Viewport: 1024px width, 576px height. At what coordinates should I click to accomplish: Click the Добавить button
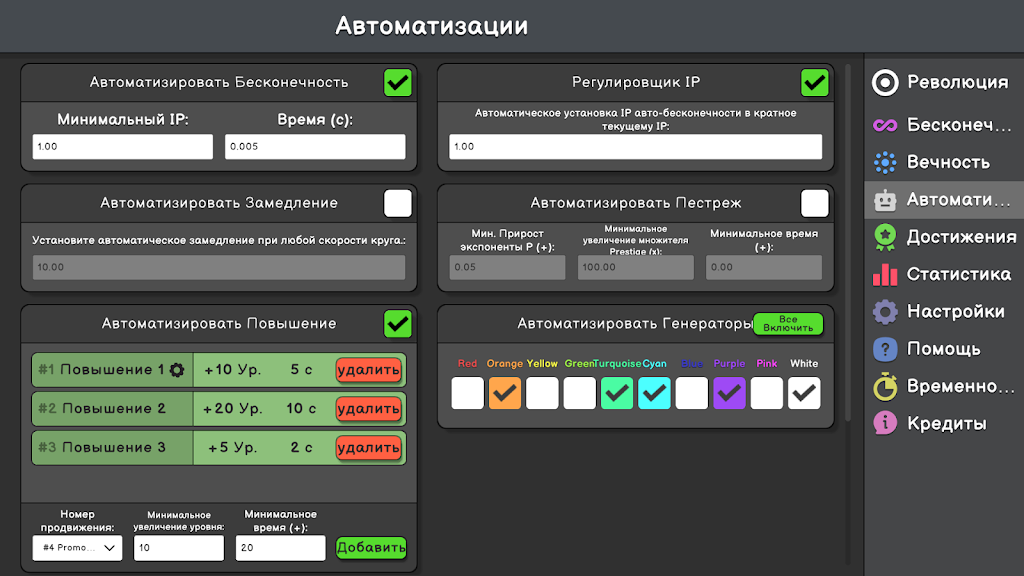click(371, 548)
